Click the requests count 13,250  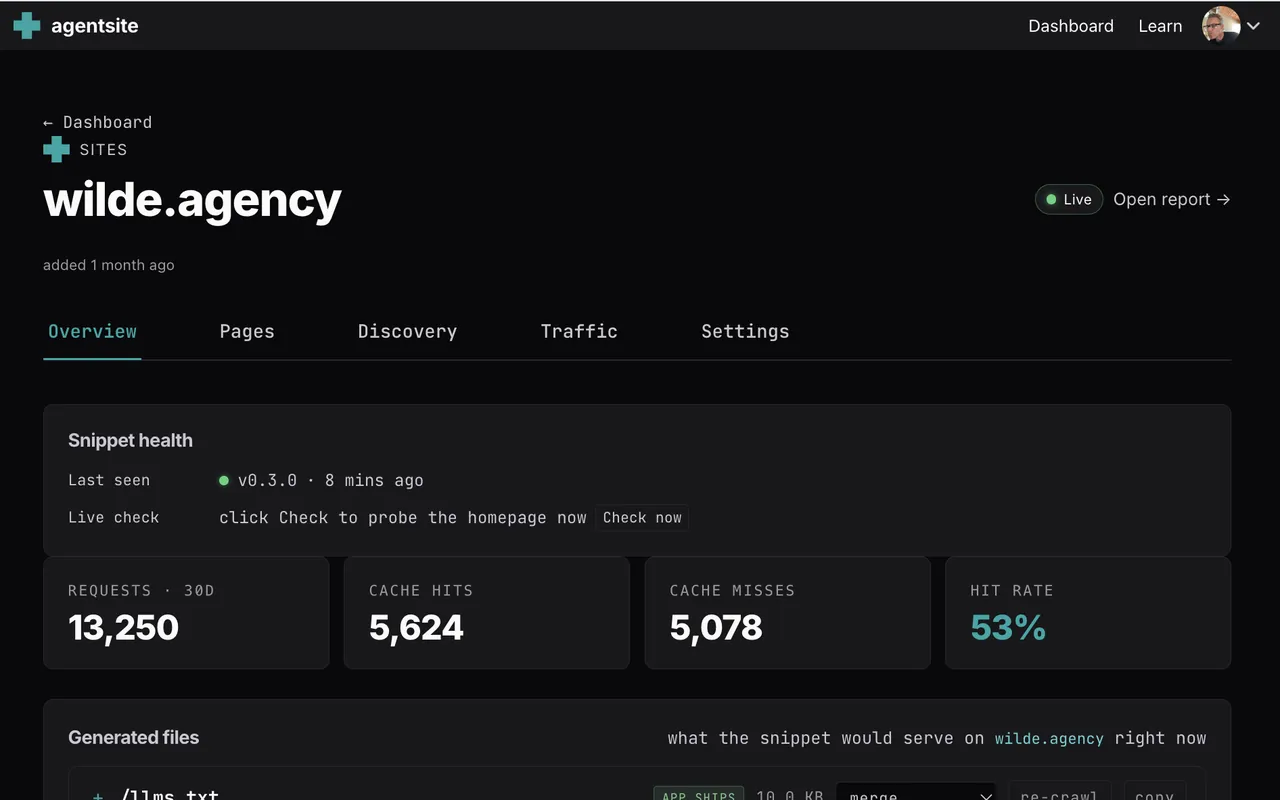click(123, 627)
